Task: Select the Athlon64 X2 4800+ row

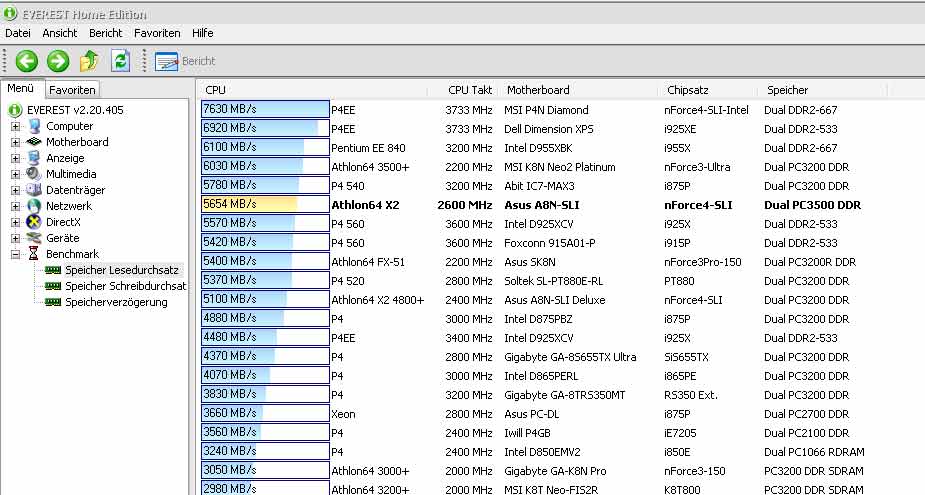Action: point(525,300)
